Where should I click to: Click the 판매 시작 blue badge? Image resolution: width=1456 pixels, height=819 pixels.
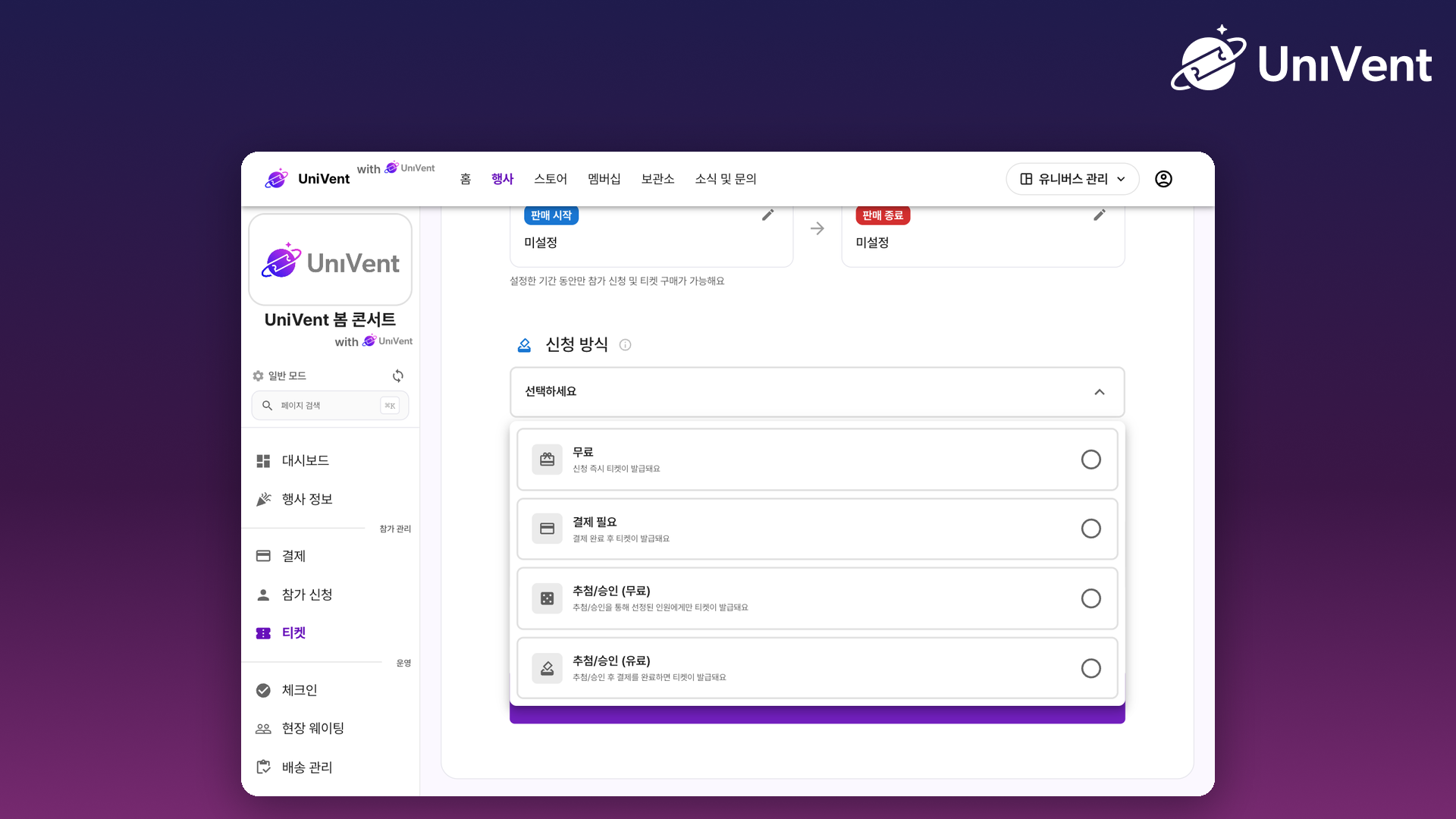(x=551, y=215)
